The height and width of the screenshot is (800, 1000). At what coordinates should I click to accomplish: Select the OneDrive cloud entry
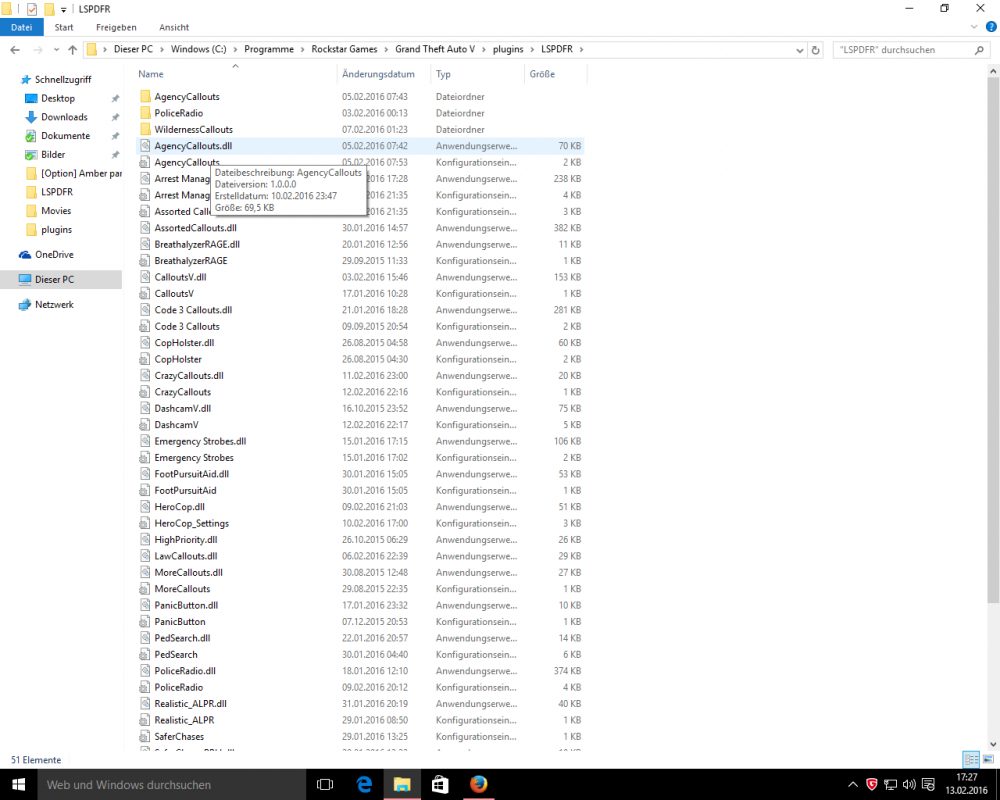click(54, 255)
